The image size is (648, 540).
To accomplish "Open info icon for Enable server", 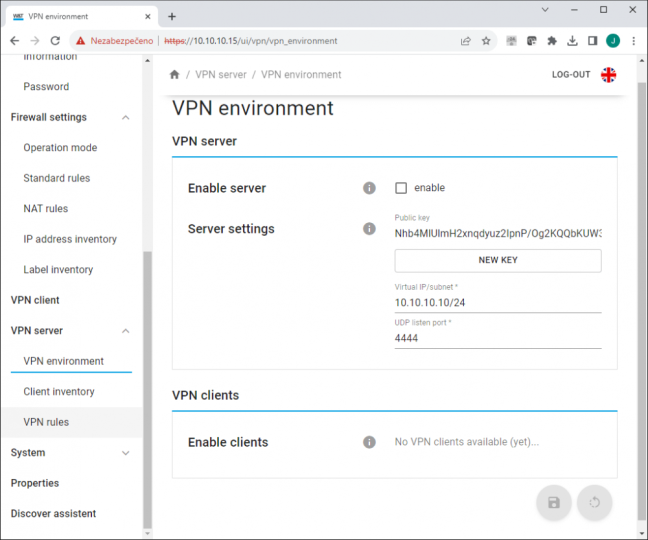I will tap(369, 188).
